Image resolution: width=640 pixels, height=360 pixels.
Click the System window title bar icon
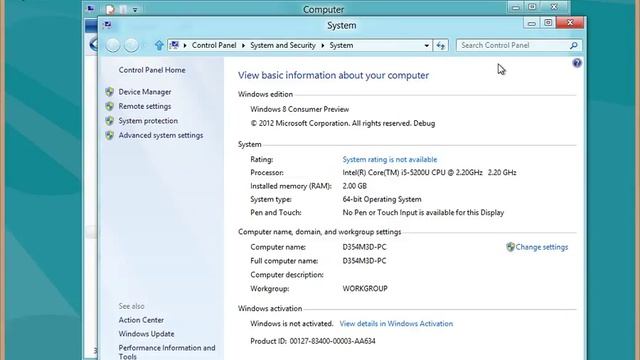click(x=107, y=25)
